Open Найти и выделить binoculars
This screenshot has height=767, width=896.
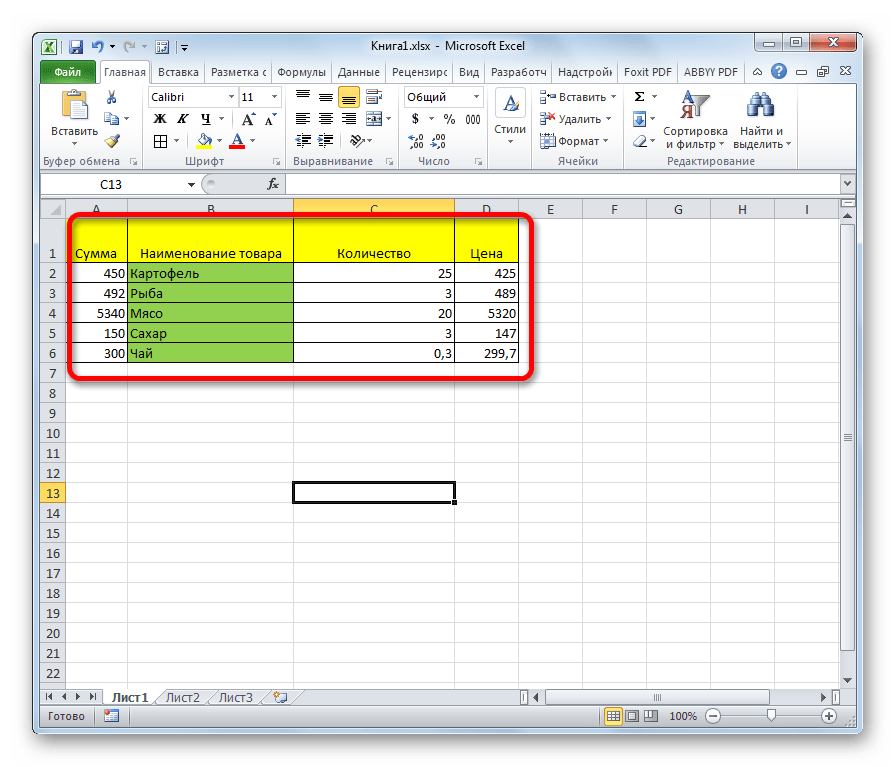(x=762, y=118)
